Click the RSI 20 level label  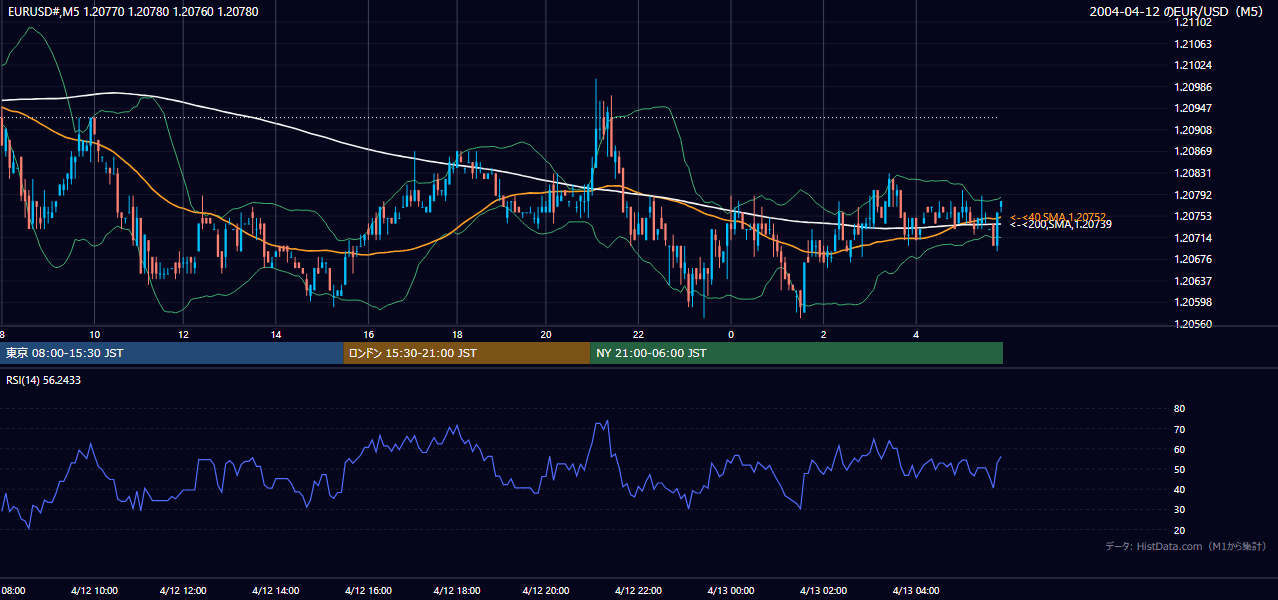click(1179, 530)
